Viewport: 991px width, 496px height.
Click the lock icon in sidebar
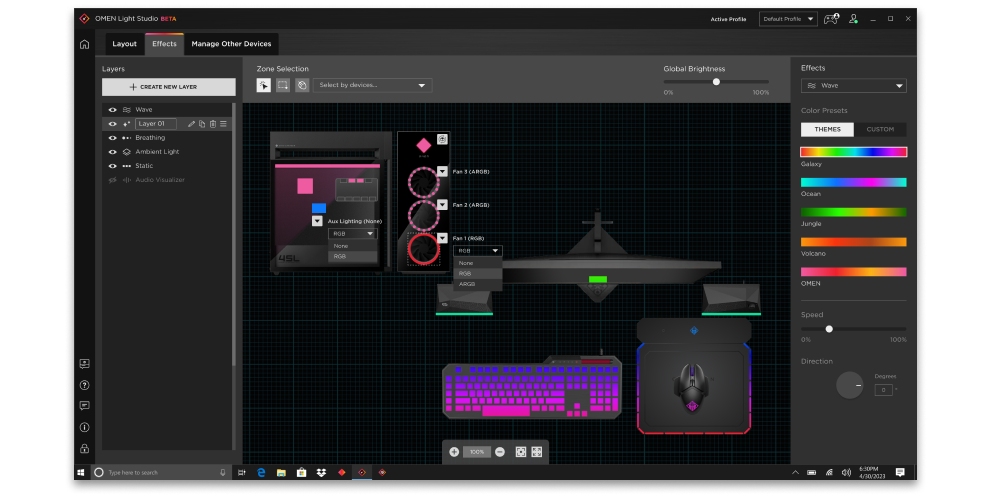(84, 449)
